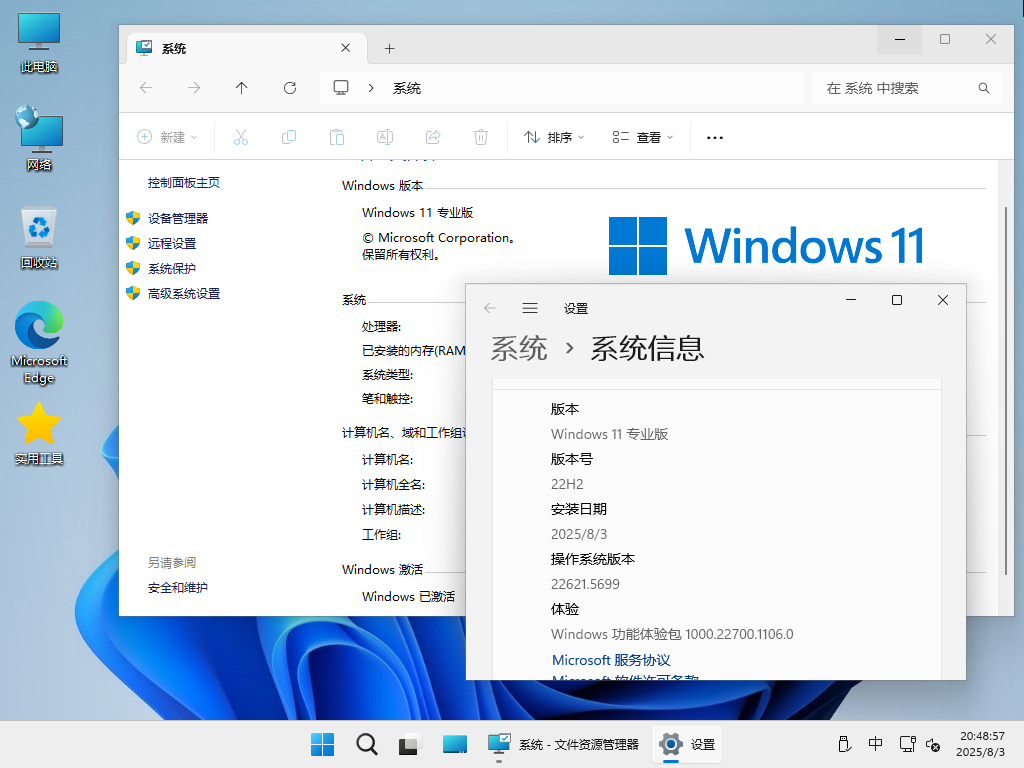Click the Delete icon in the toolbar
The width and height of the screenshot is (1024, 768).
coord(480,137)
